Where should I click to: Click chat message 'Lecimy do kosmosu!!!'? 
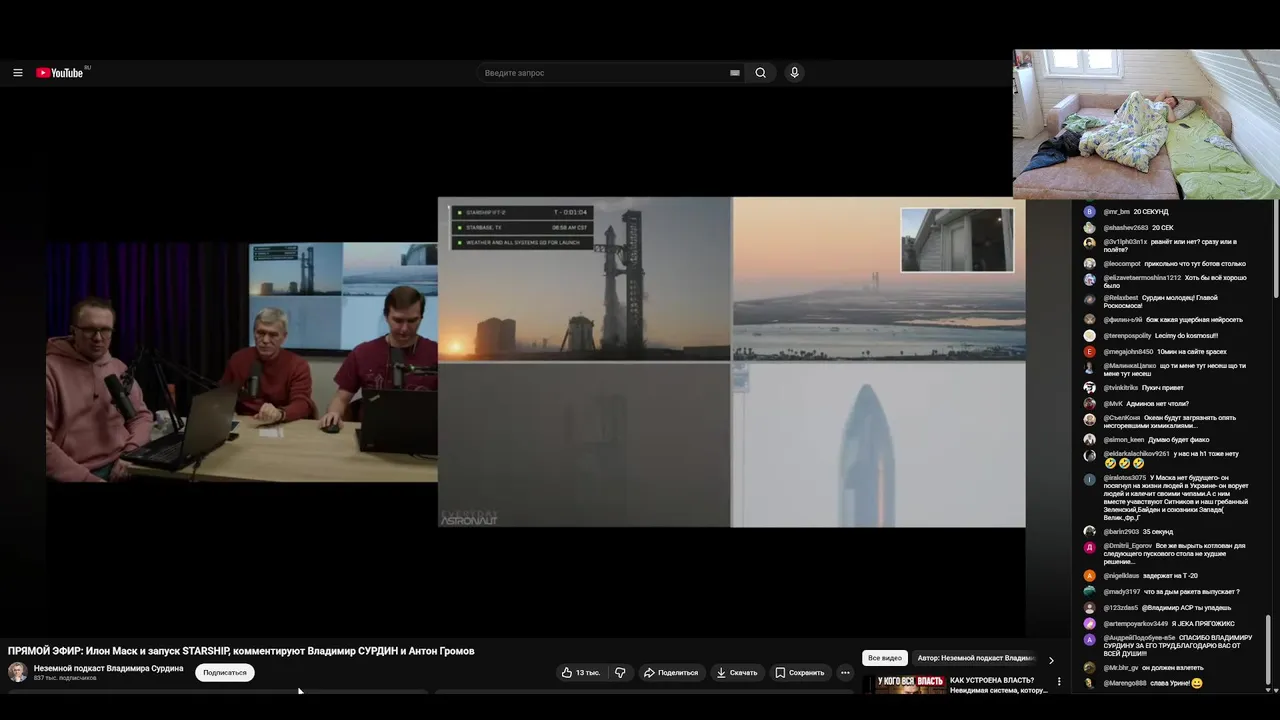pos(1186,336)
